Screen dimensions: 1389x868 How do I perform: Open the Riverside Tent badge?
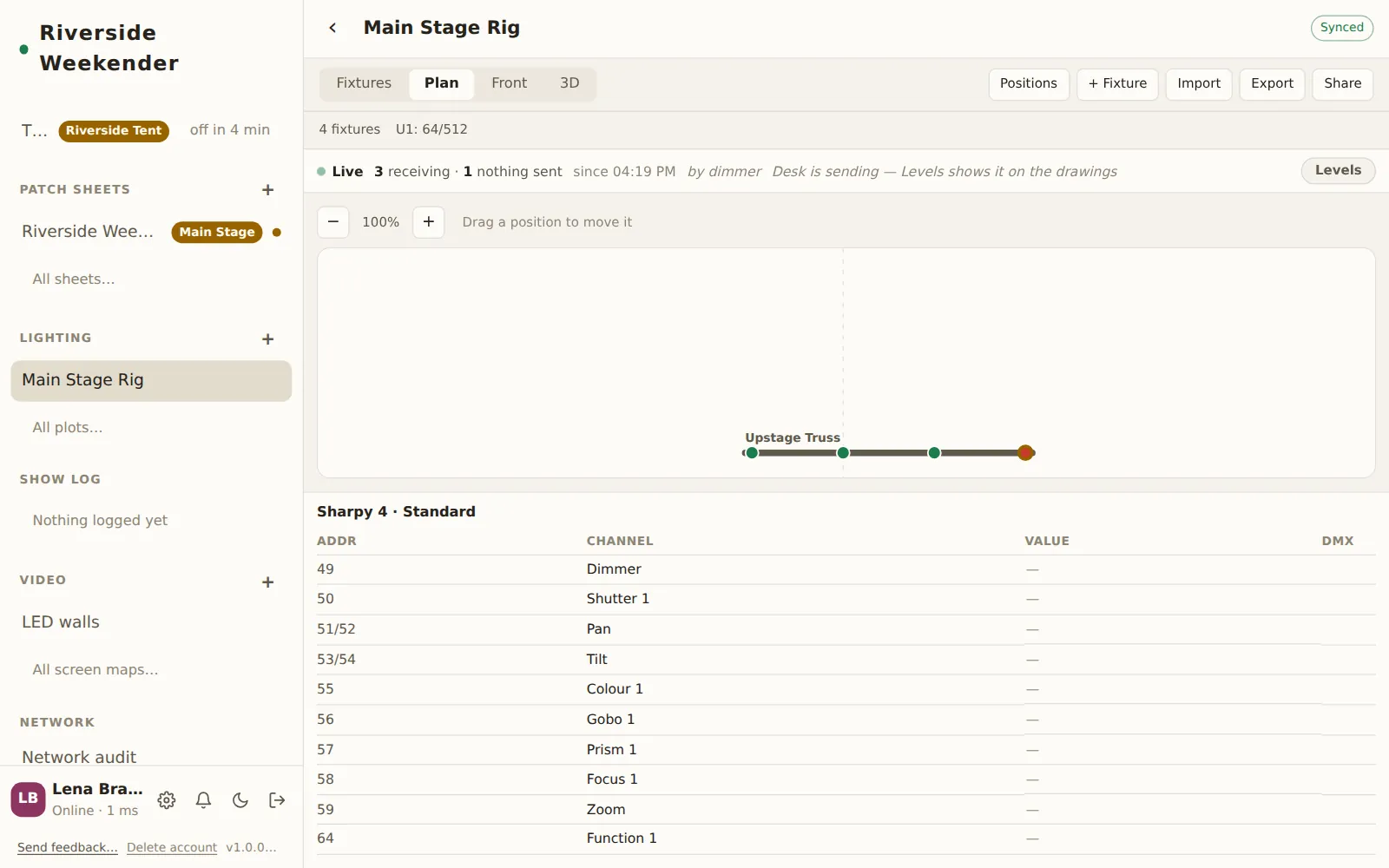pos(114,131)
